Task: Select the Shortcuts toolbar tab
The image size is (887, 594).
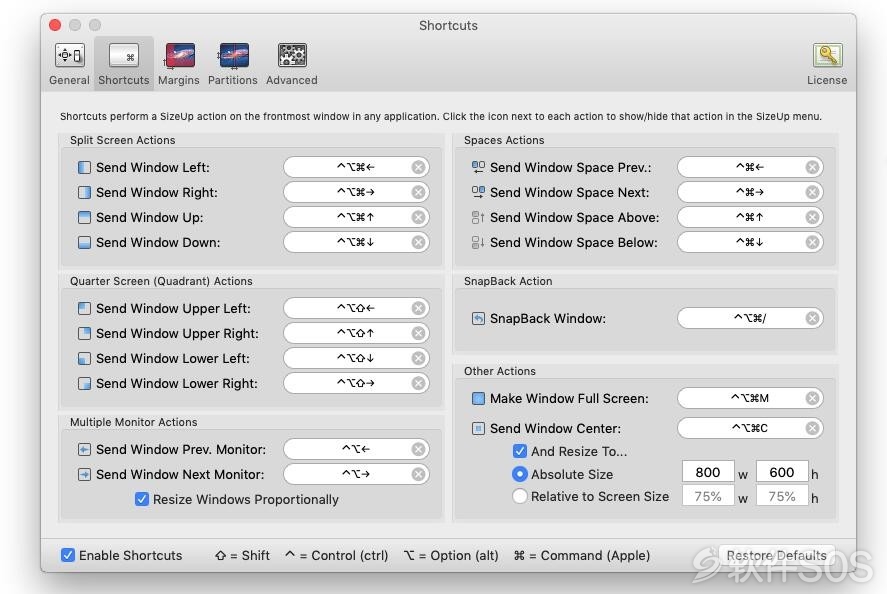Action: pos(124,64)
